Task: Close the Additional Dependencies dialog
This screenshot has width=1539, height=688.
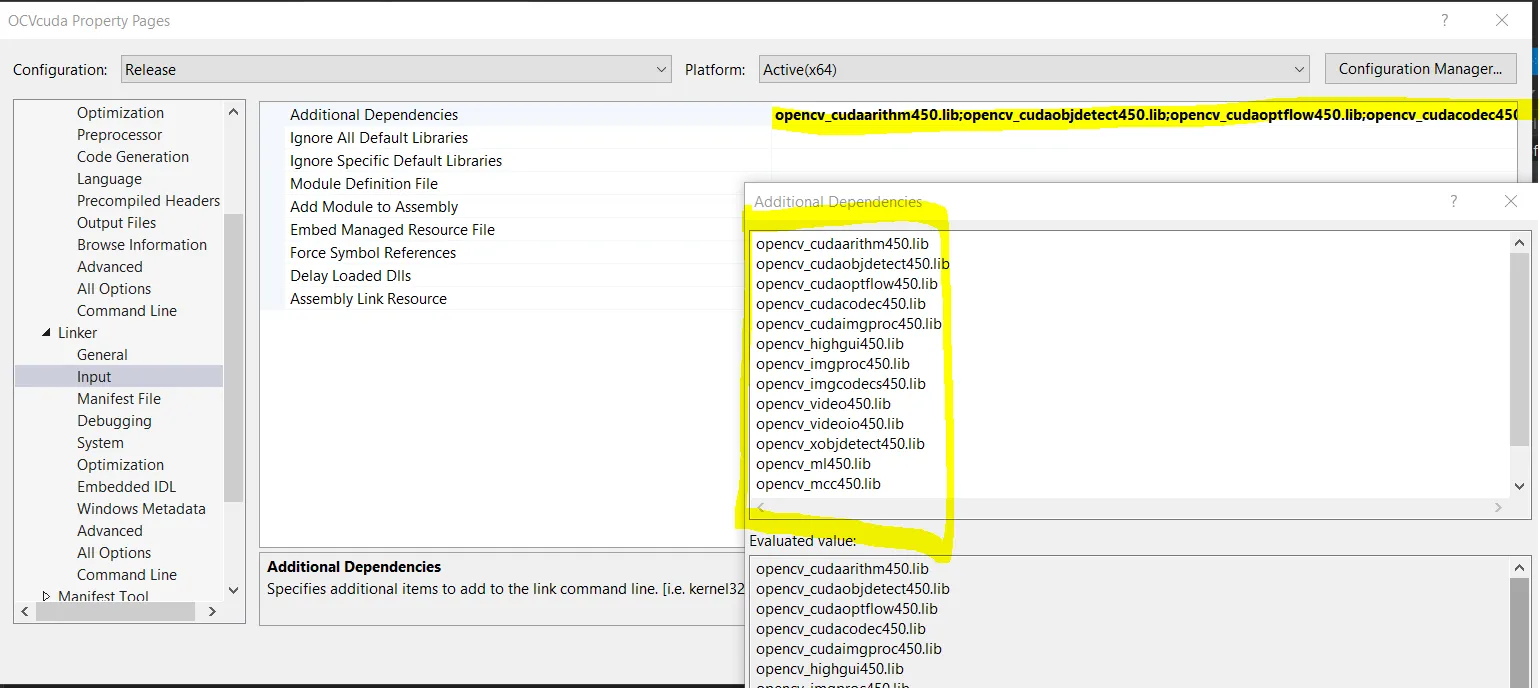Action: click(x=1511, y=201)
